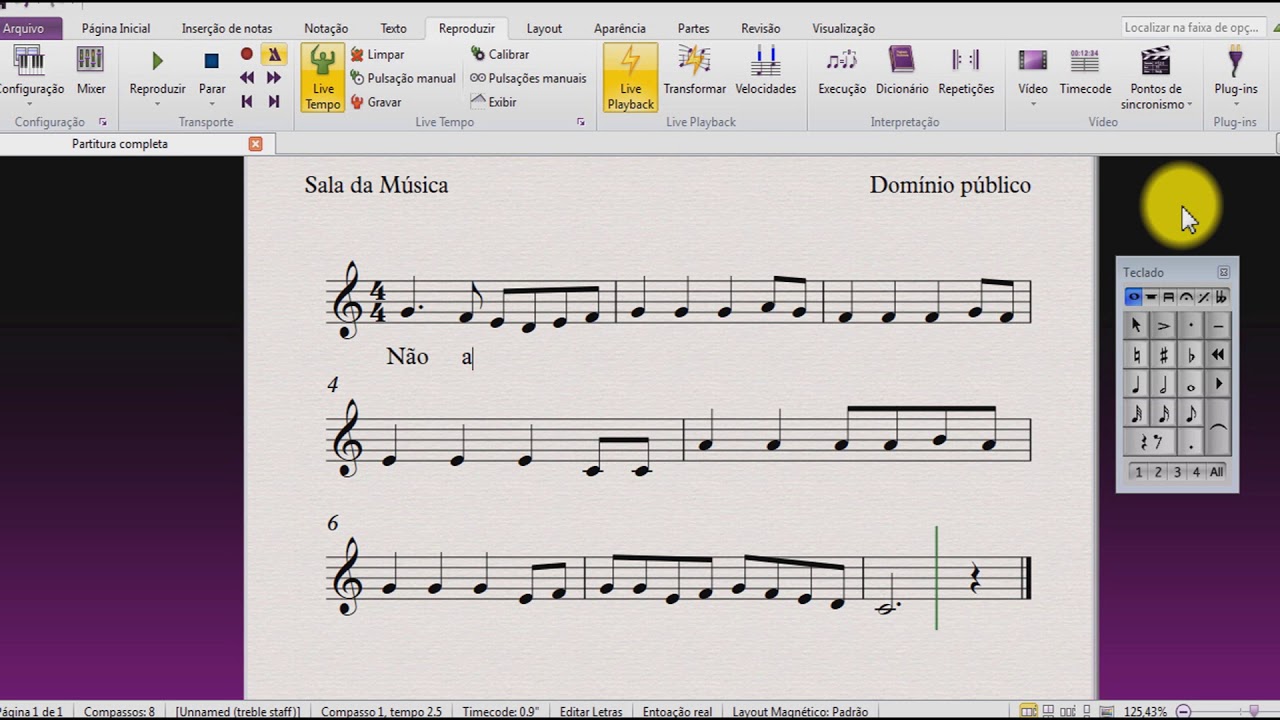Switch to Página Inicial tab
The width and height of the screenshot is (1280, 720).
point(116,28)
